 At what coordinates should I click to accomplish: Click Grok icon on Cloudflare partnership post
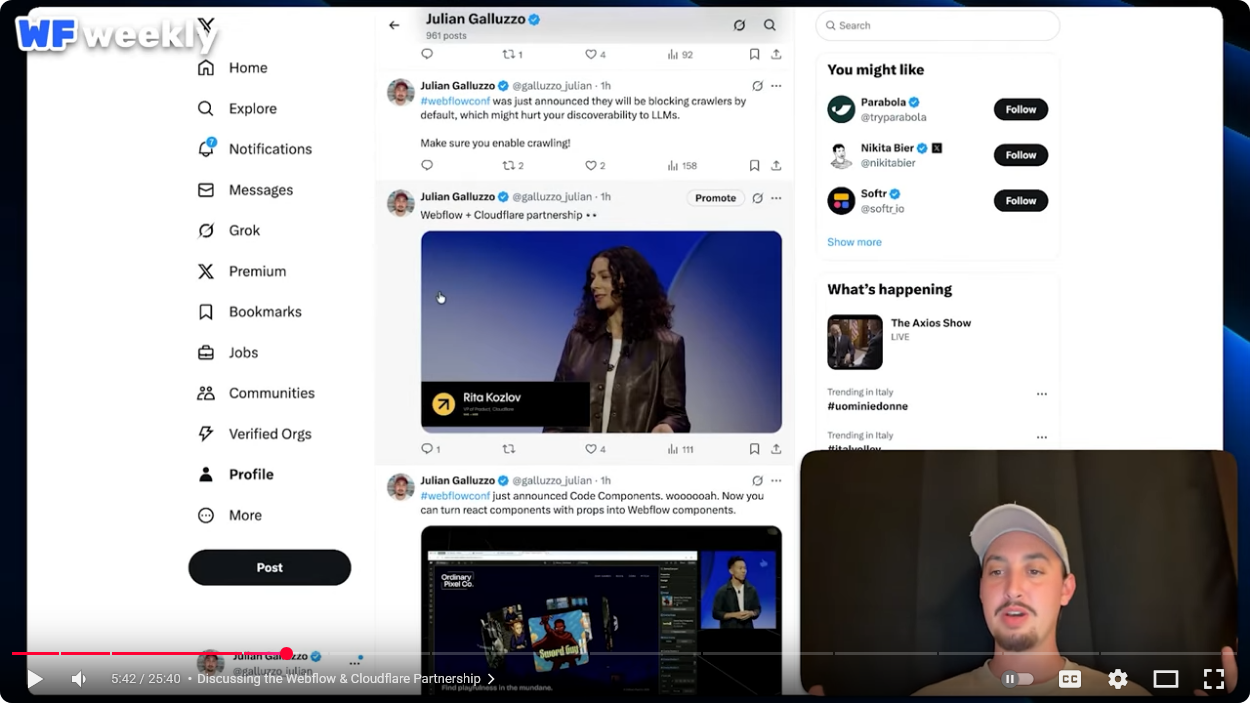757,198
